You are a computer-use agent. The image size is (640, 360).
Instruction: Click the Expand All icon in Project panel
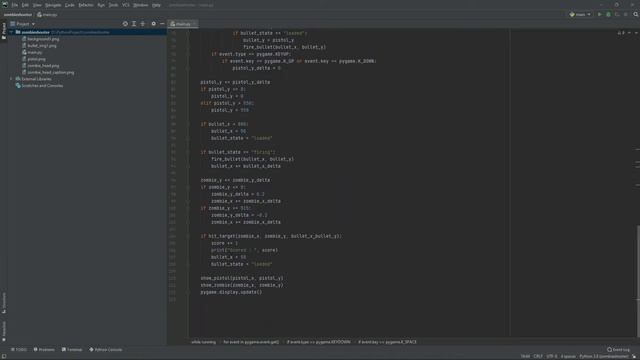coord(134,24)
